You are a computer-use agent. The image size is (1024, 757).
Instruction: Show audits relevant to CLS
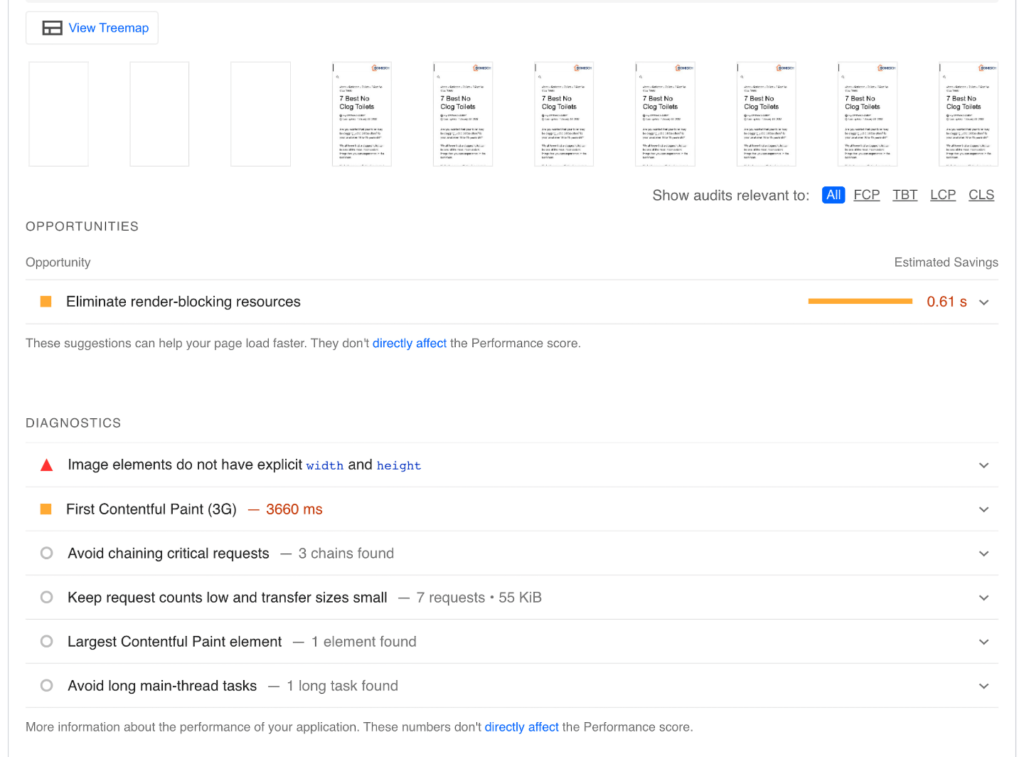pos(981,195)
